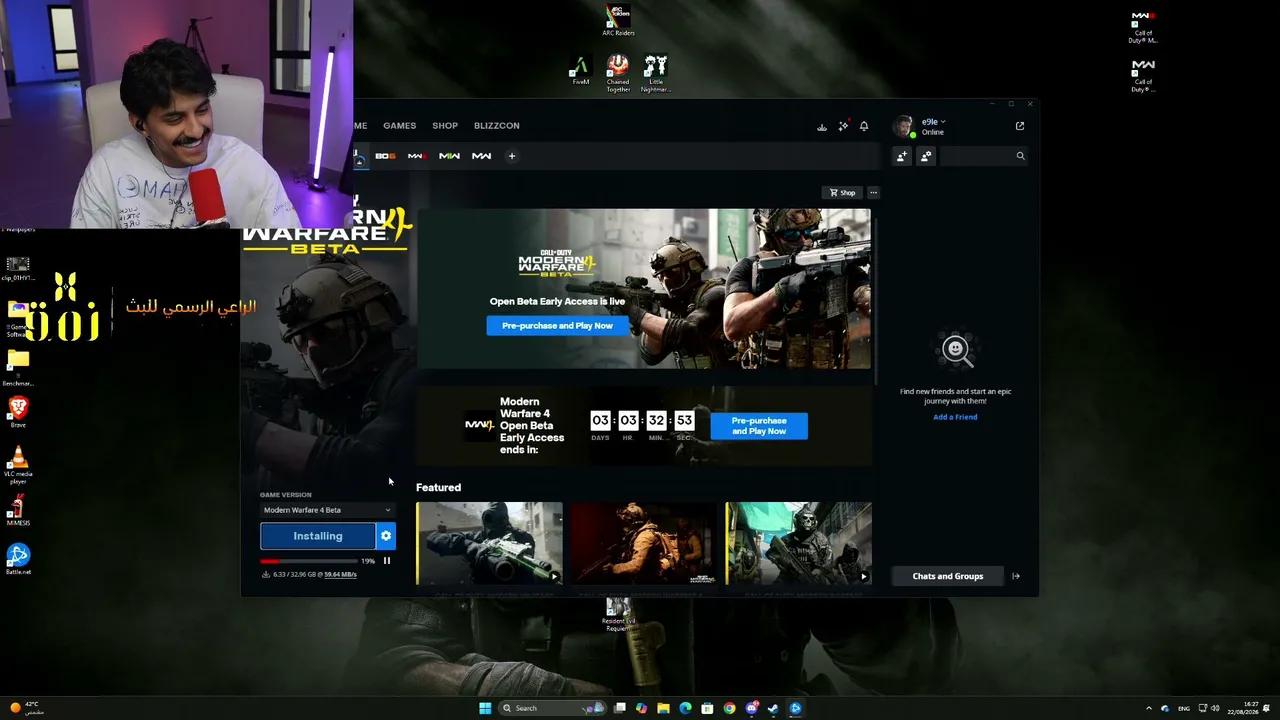Open Resident Evil Requiem desktop shortcut

(618, 615)
